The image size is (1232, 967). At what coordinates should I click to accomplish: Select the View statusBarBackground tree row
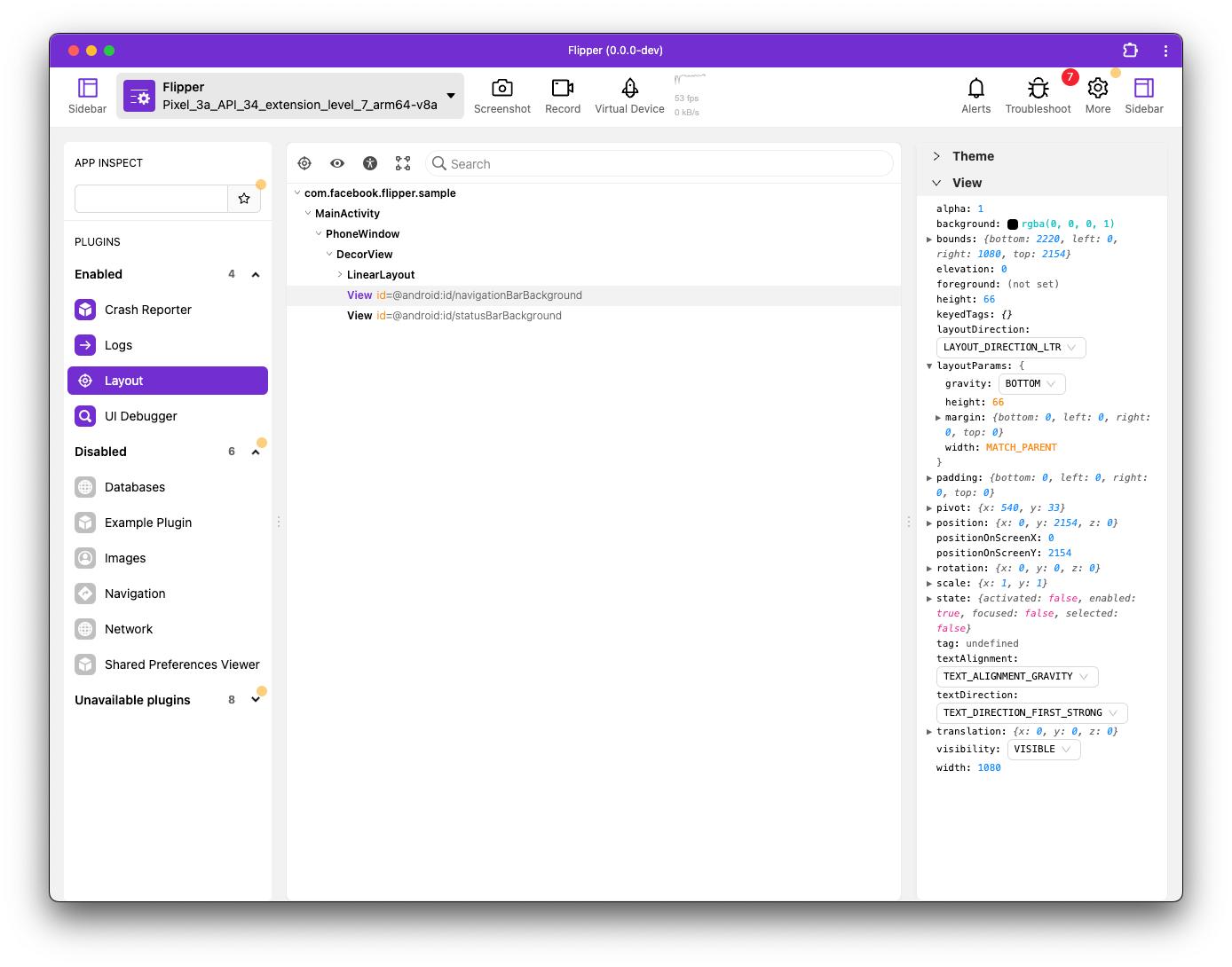pos(593,316)
